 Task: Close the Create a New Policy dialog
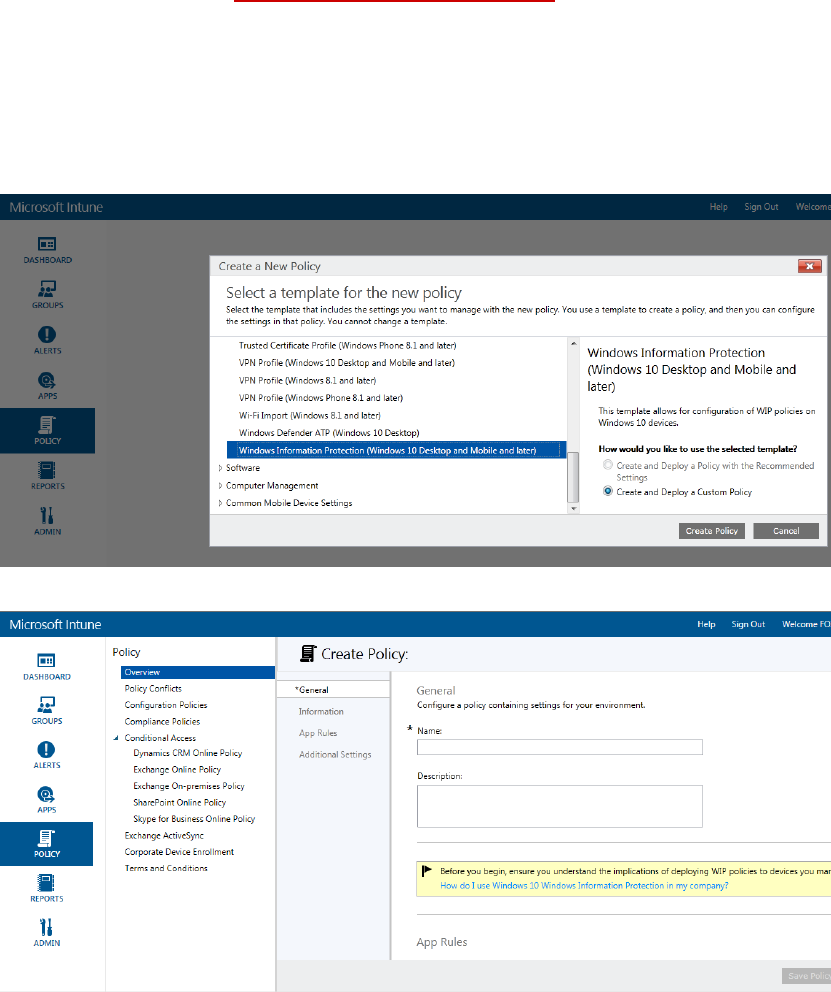(809, 266)
